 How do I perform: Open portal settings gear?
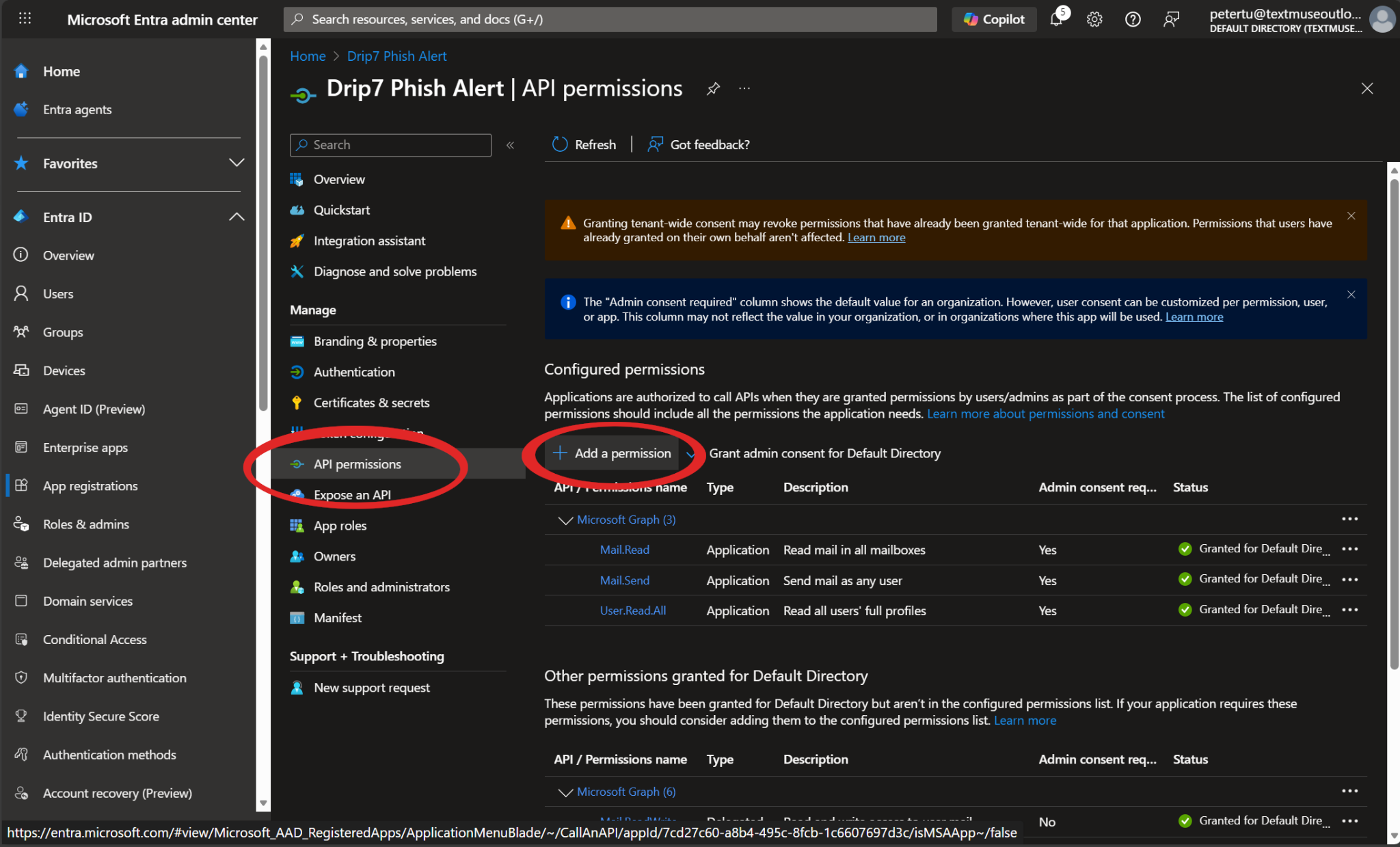[x=1094, y=19]
